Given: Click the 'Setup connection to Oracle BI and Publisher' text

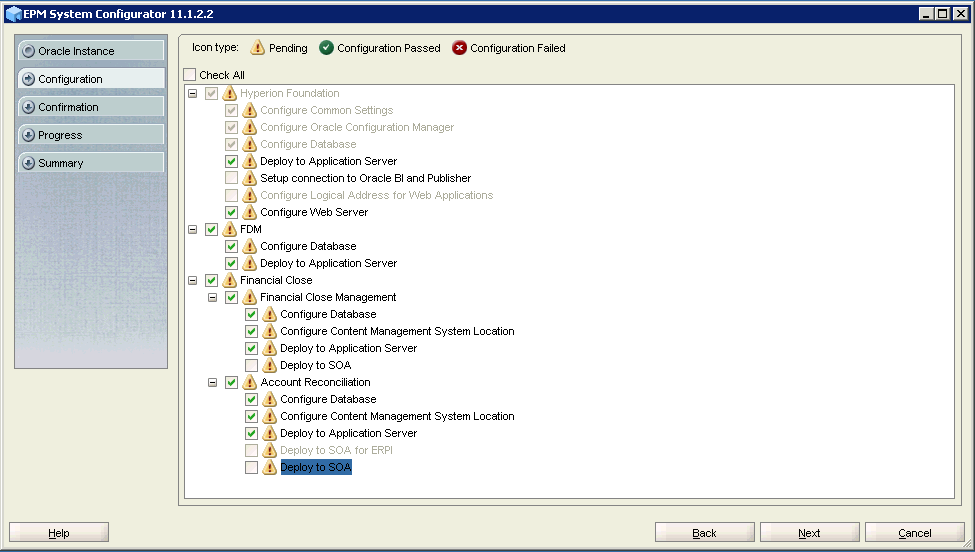Looking at the screenshot, I should pos(366,178).
